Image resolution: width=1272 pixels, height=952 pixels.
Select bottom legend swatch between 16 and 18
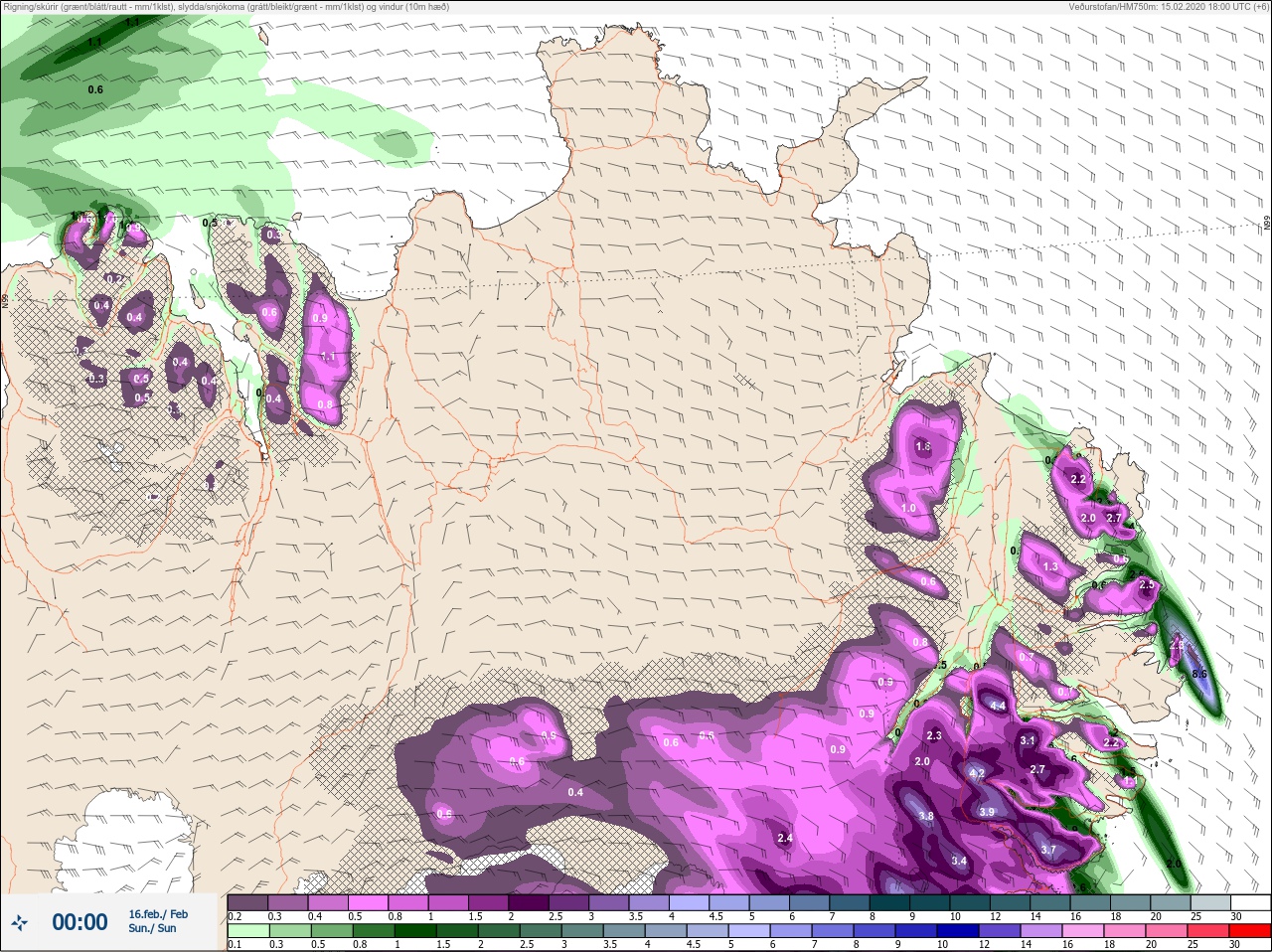pyautogui.click(x=1083, y=931)
